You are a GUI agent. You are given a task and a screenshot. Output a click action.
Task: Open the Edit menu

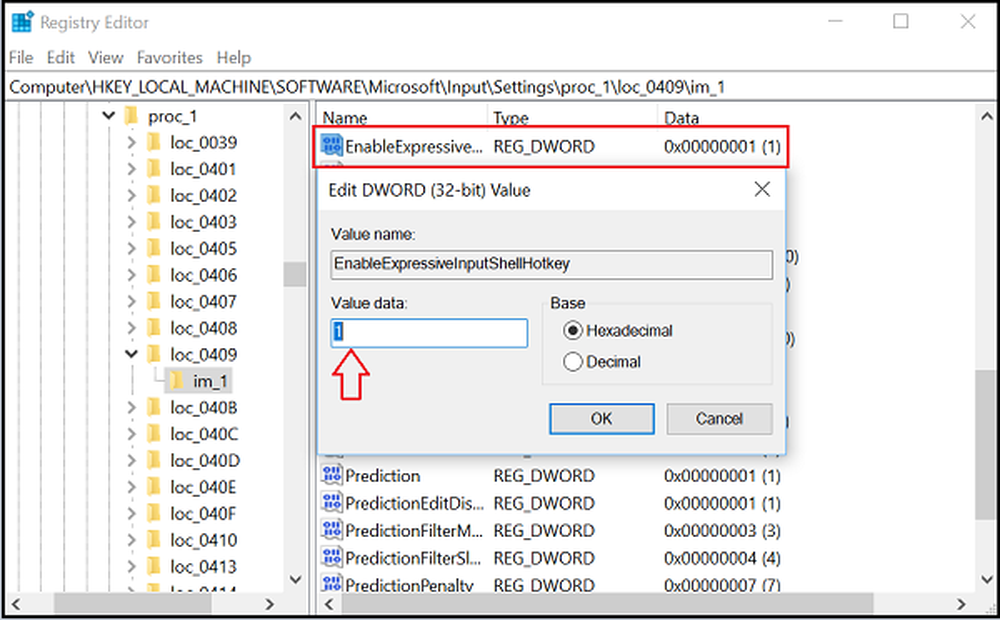point(61,57)
